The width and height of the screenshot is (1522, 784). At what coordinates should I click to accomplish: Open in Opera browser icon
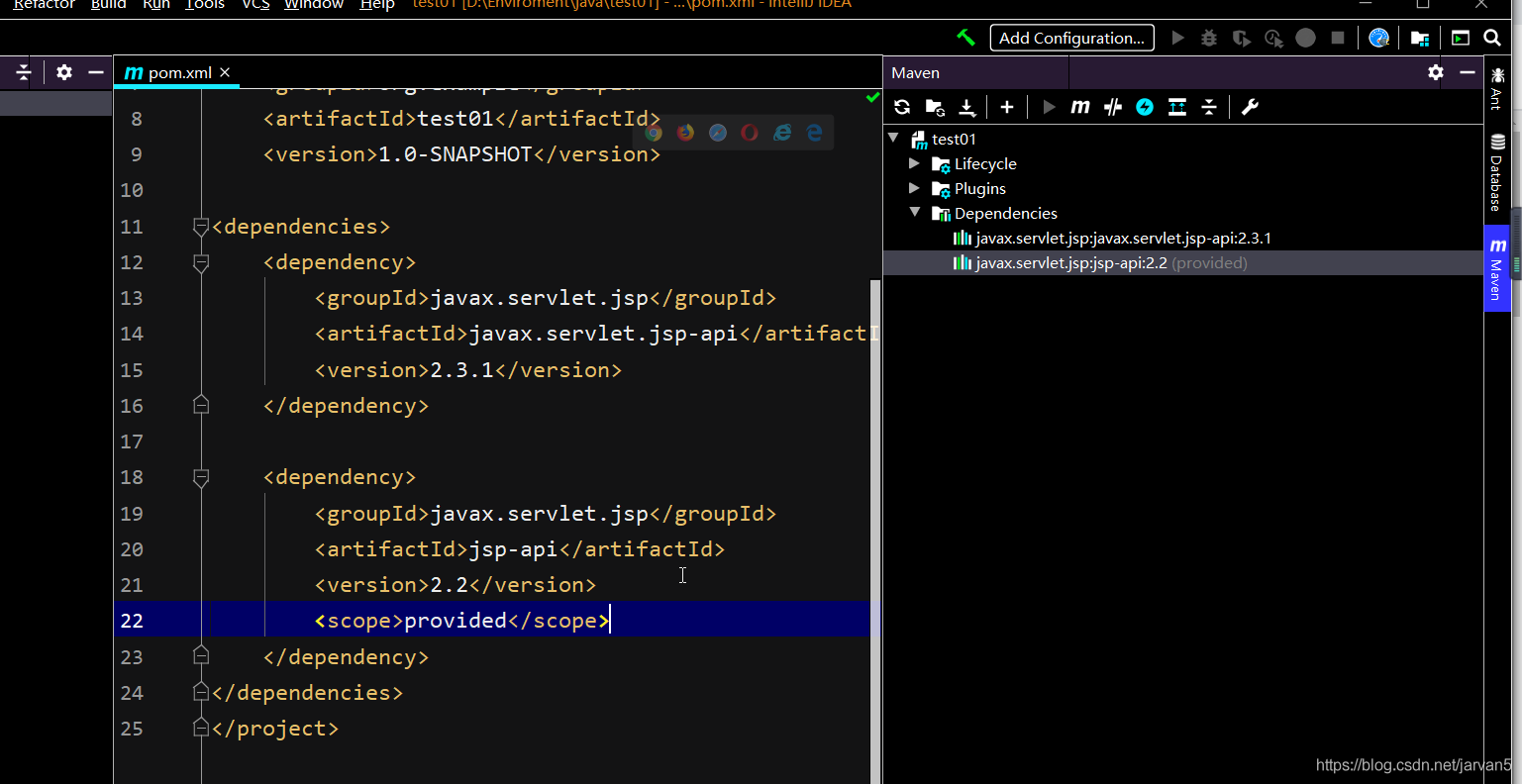pos(750,132)
